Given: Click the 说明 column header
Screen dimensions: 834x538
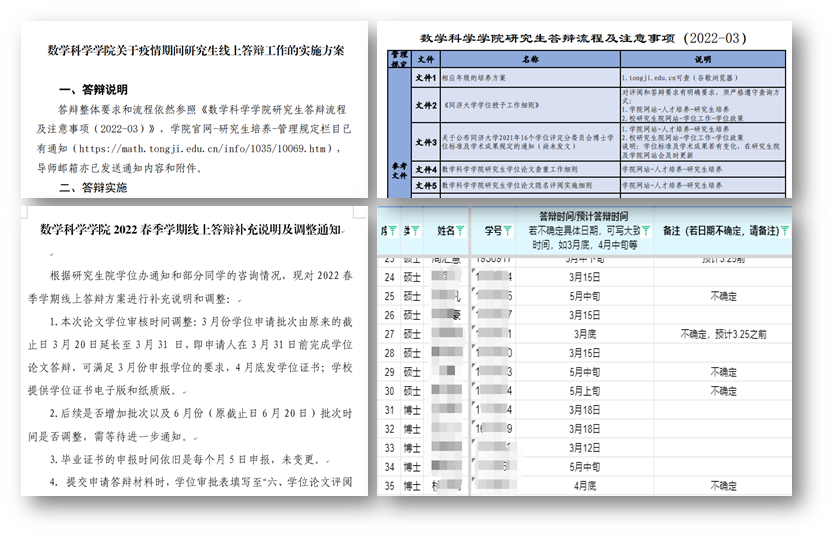Looking at the screenshot, I should pos(704,59).
